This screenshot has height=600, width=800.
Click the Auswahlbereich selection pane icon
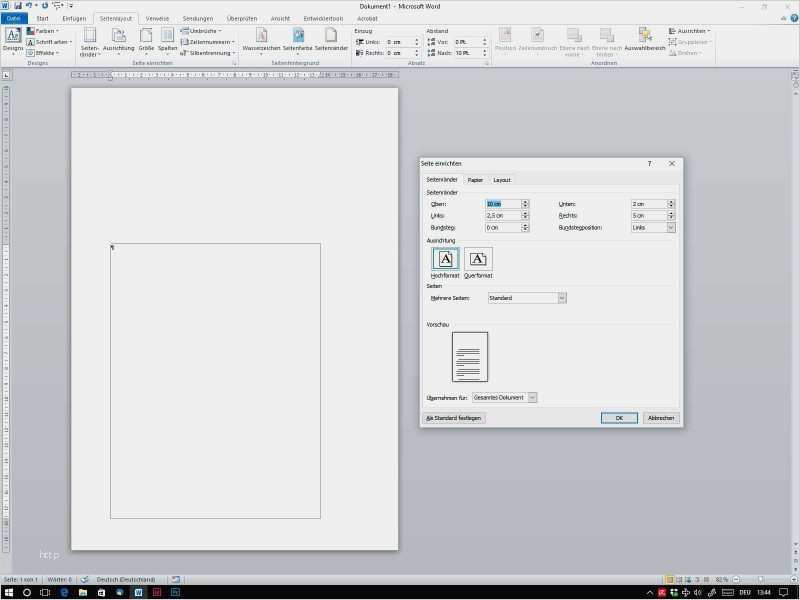point(645,40)
